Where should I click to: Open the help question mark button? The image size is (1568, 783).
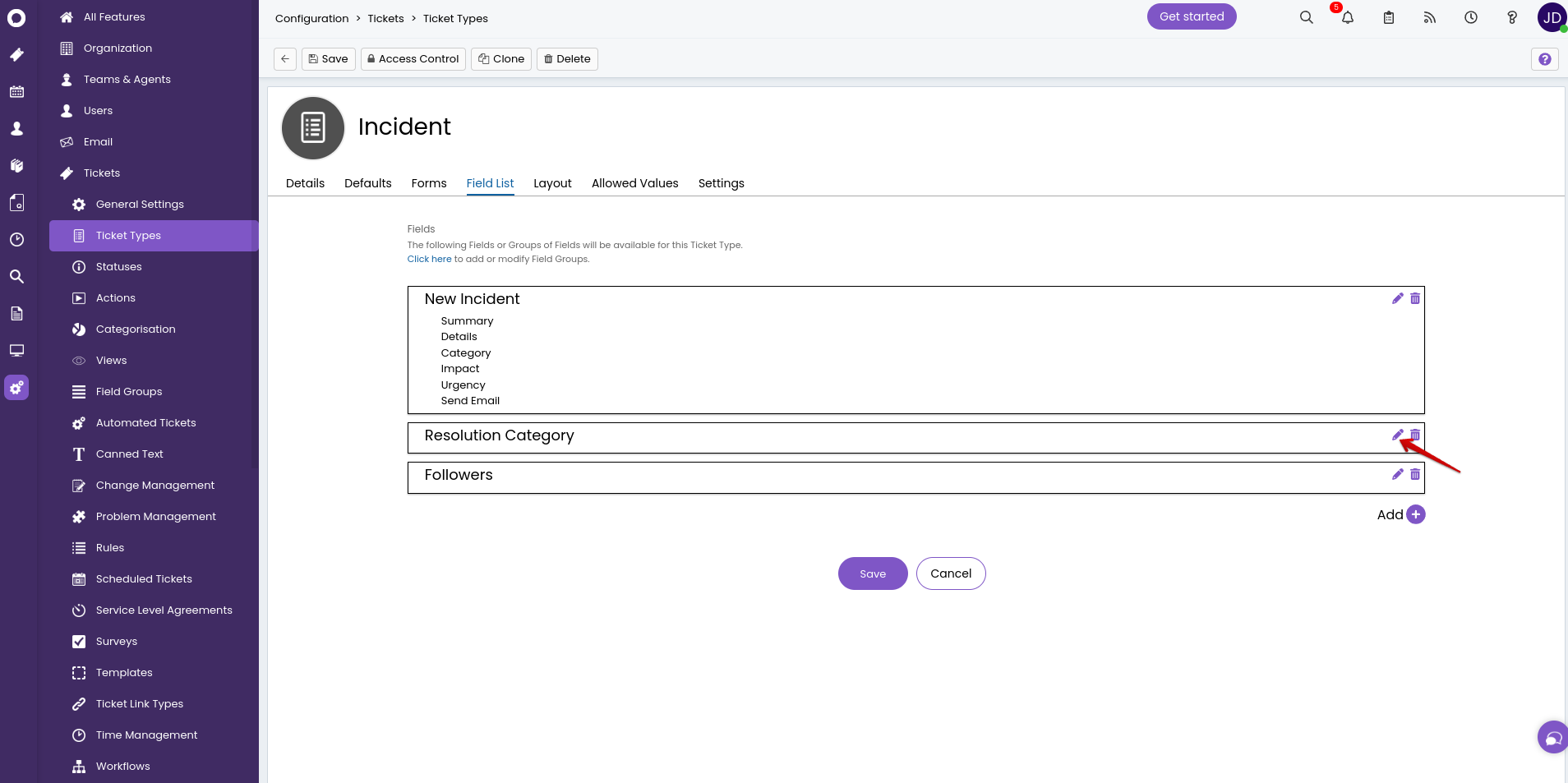pyautogui.click(x=1544, y=59)
